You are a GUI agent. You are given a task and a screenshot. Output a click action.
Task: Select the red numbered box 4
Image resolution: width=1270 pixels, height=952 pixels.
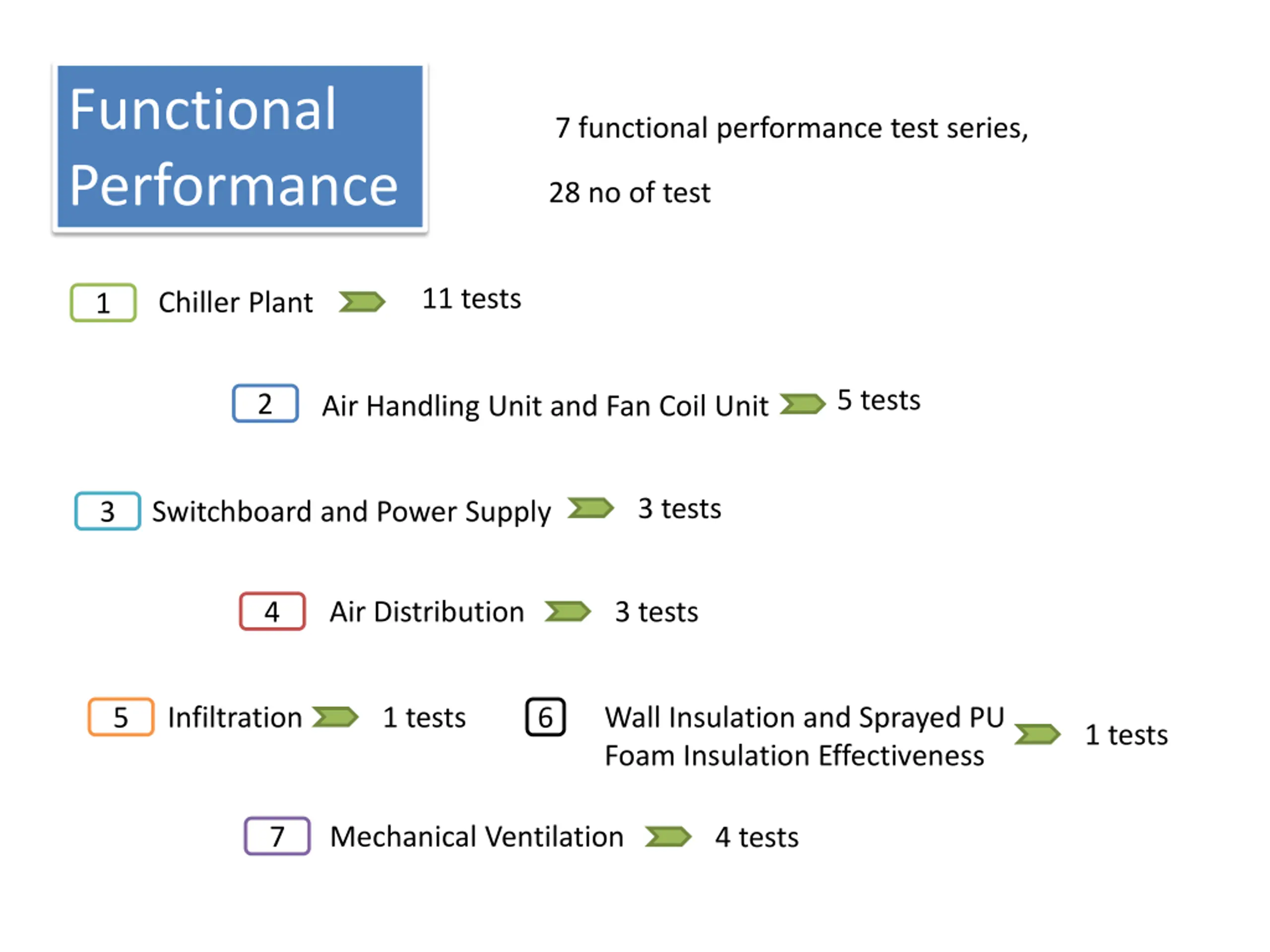(272, 611)
